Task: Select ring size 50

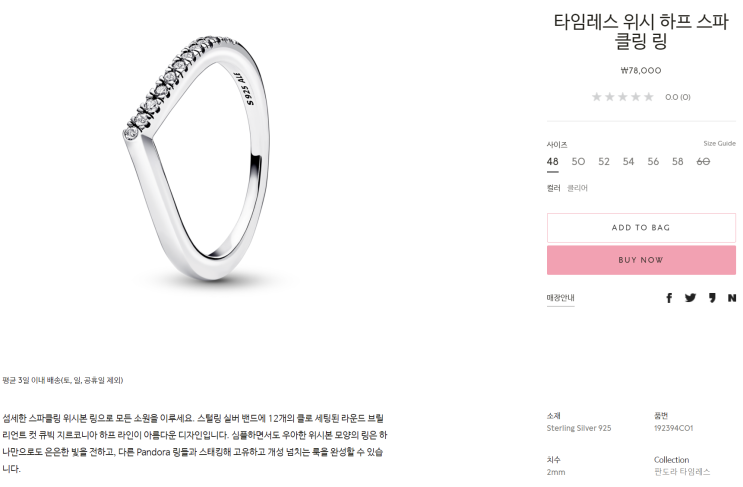Action: click(578, 162)
